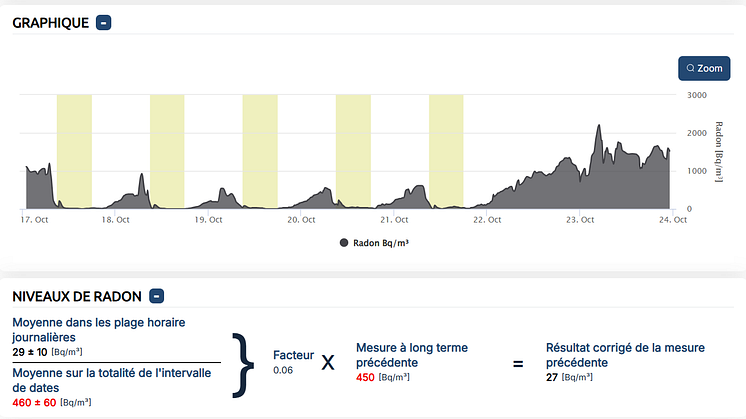The width and height of the screenshot is (746, 419).
Task: Click the dark legend dot for Radon
Action: [344, 243]
